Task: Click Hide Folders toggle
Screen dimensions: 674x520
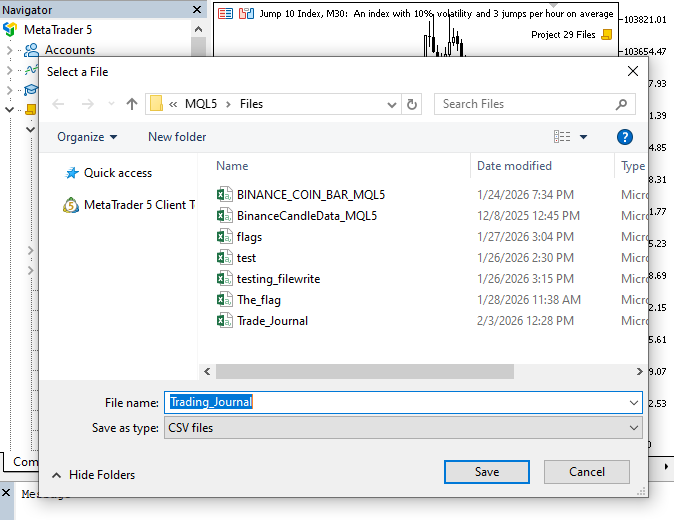Action: 93,475
